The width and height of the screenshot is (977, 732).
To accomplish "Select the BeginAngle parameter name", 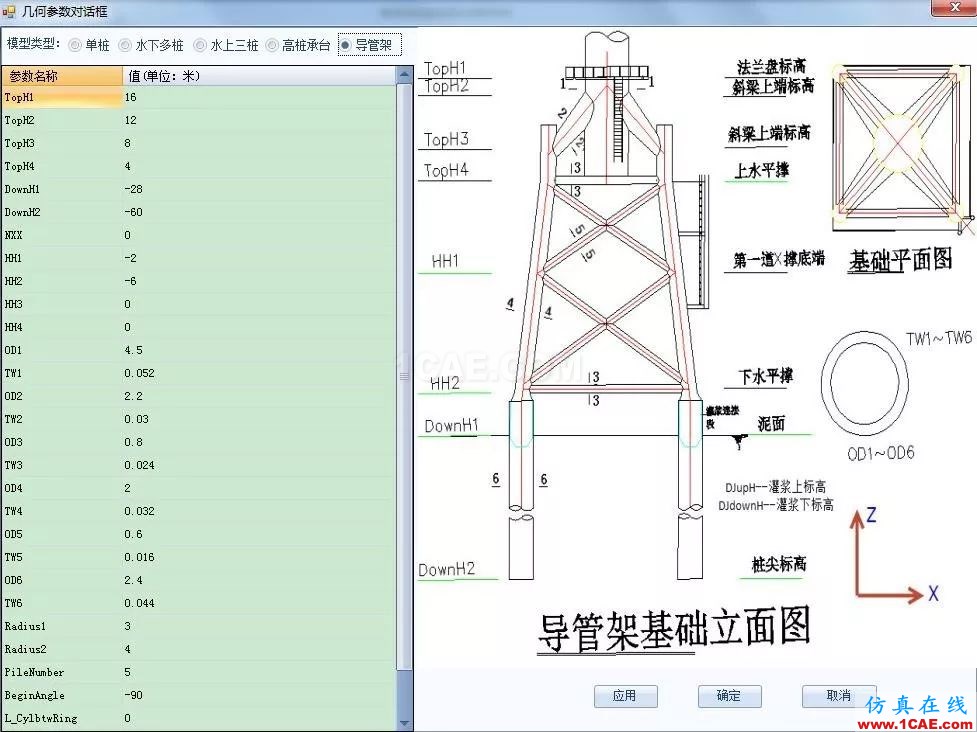I will coord(62,695).
